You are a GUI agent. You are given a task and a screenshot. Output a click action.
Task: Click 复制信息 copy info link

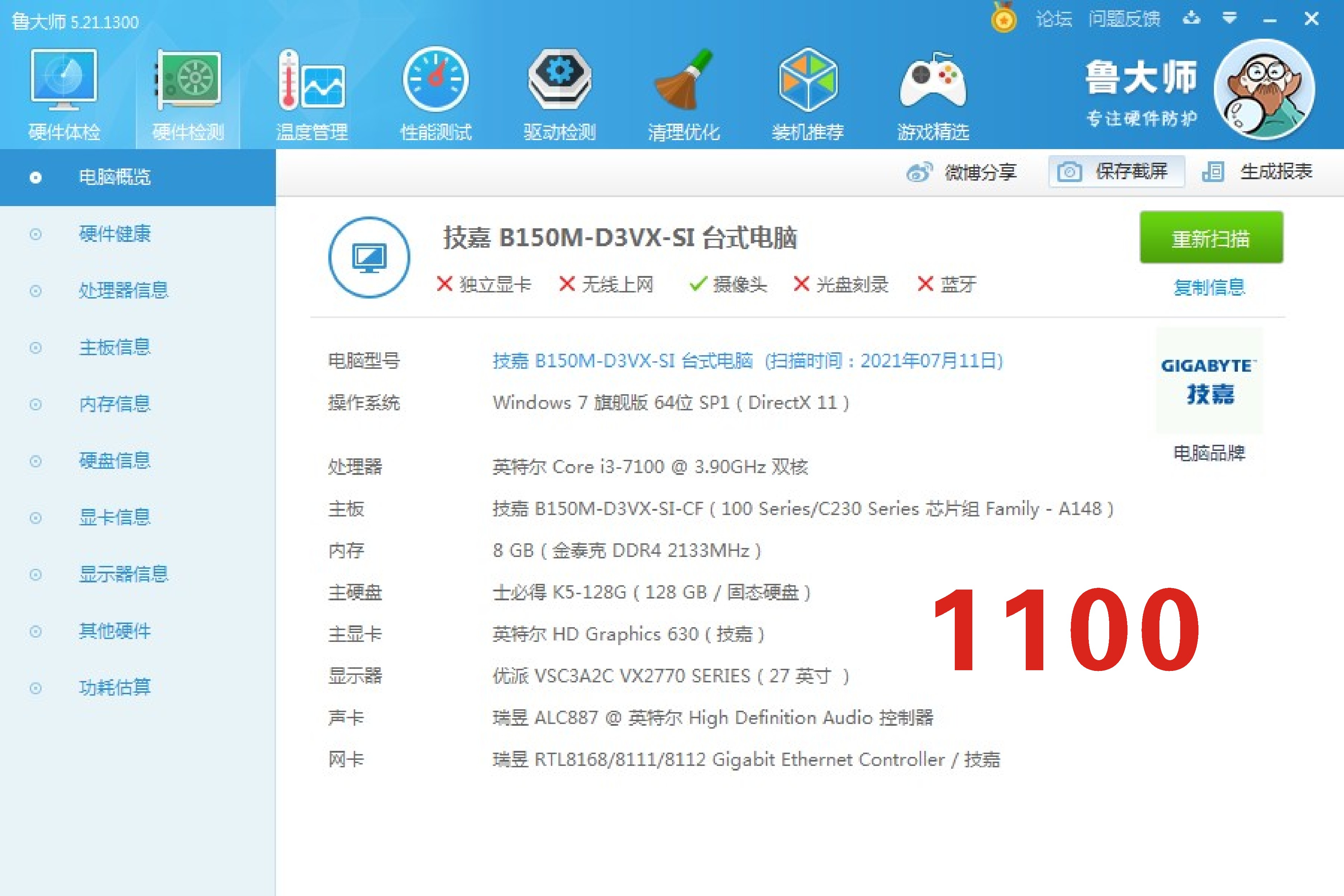[x=1209, y=287]
